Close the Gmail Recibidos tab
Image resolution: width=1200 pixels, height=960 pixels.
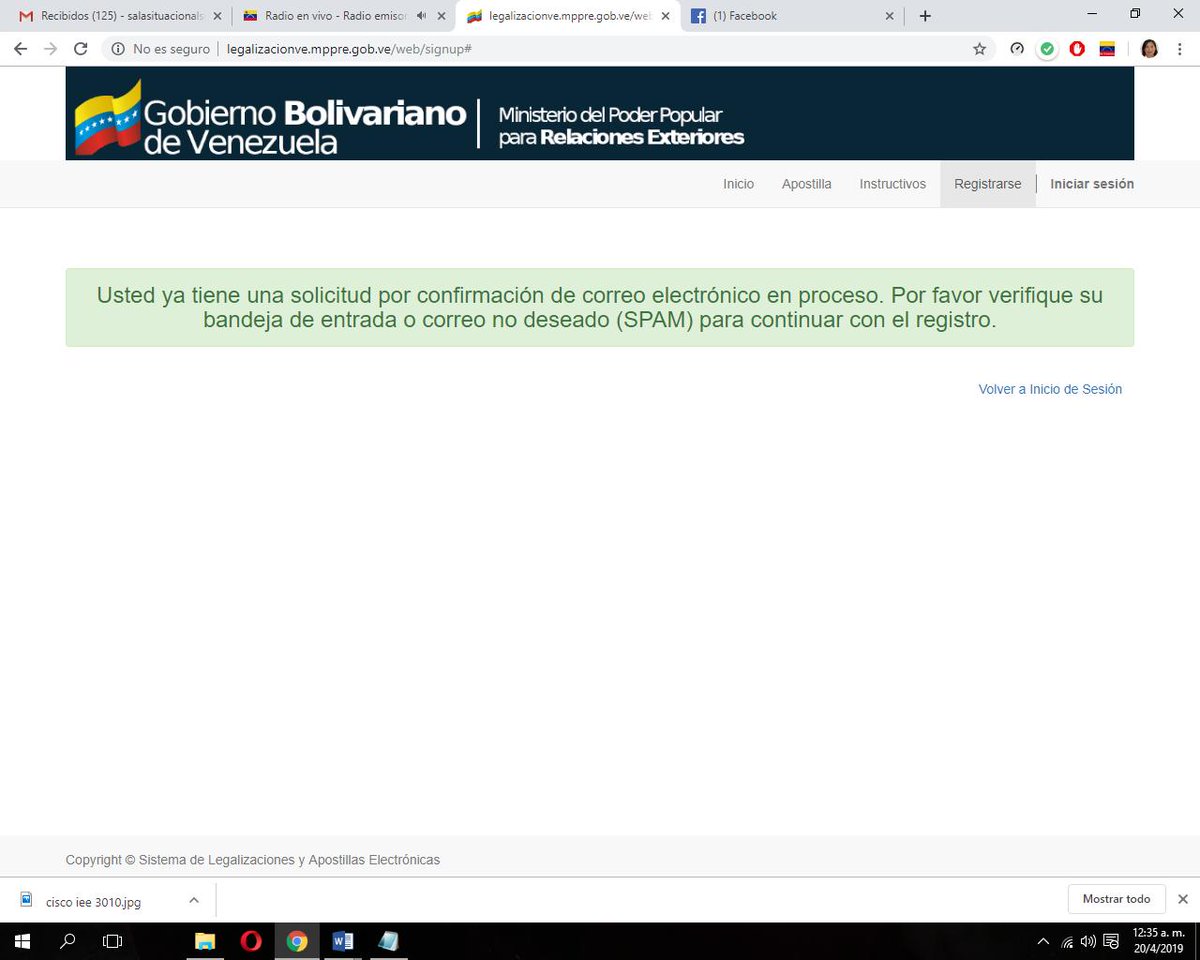[x=217, y=16]
